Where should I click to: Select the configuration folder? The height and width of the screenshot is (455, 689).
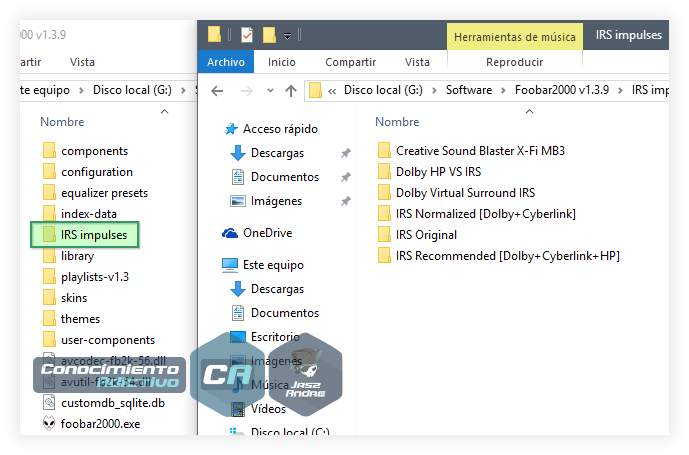(x=87, y=172)
